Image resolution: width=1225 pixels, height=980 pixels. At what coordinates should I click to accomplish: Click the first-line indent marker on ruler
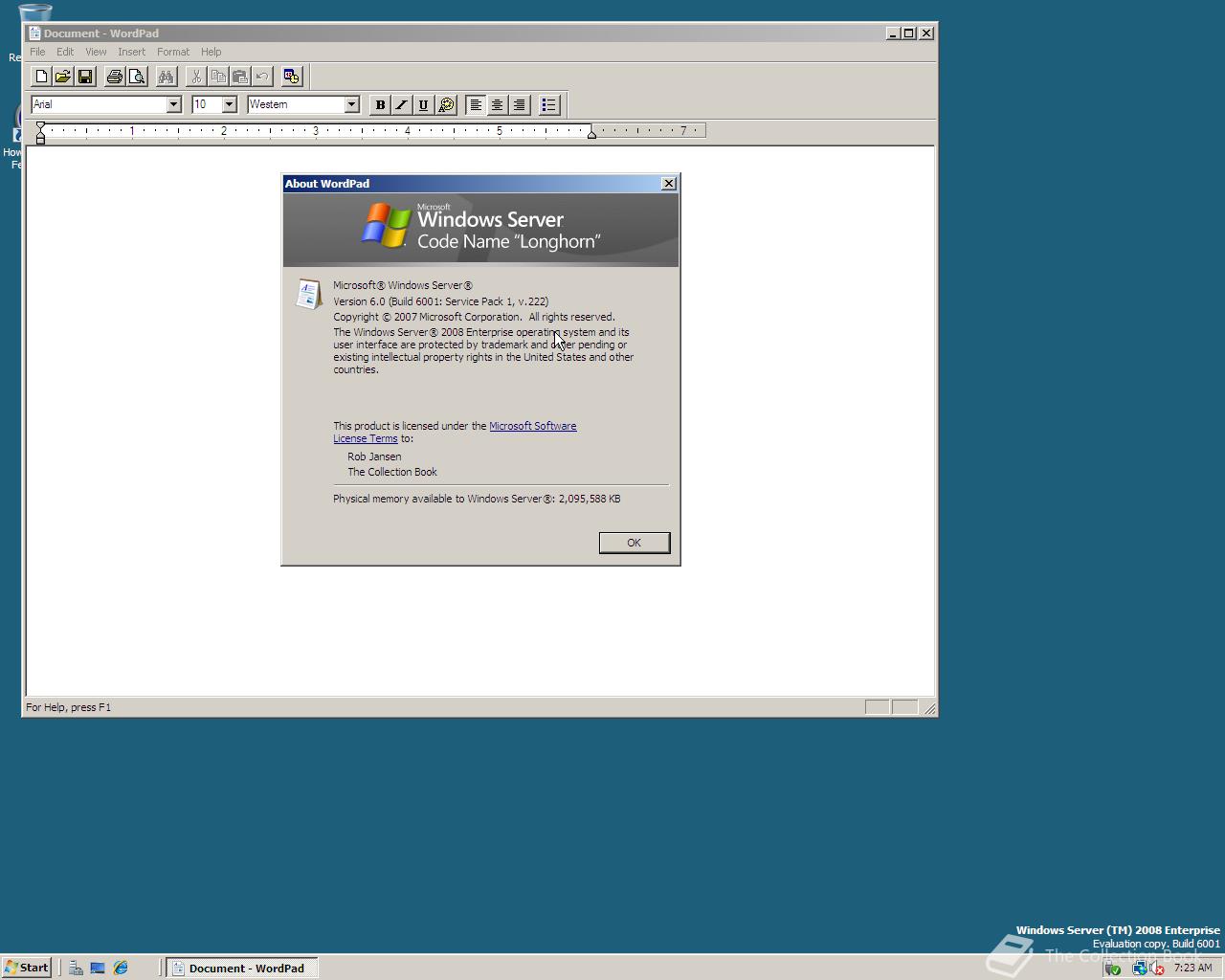coord(40,126)
